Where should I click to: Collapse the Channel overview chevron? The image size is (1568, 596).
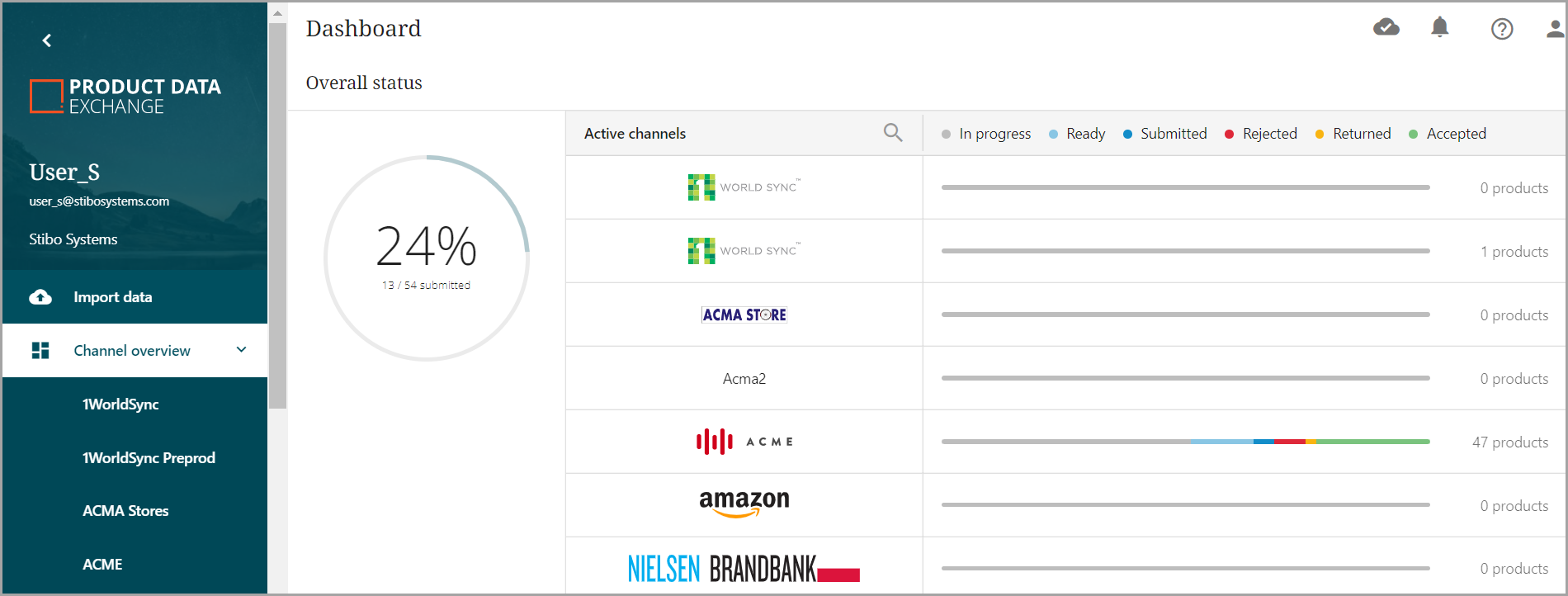(242, 350)
